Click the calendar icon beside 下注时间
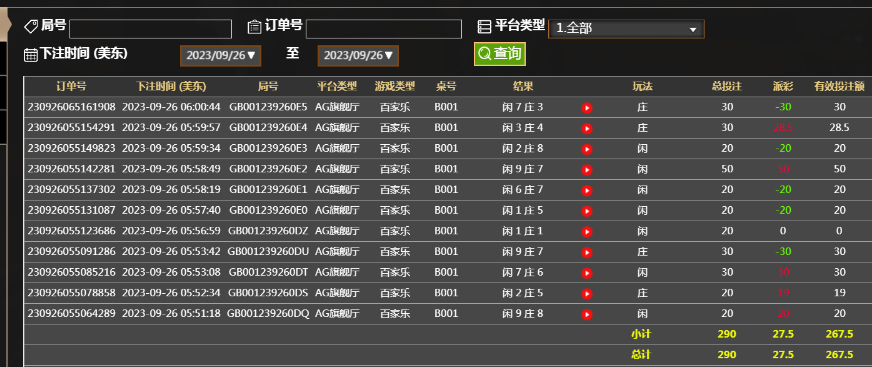 pos(31,54)
